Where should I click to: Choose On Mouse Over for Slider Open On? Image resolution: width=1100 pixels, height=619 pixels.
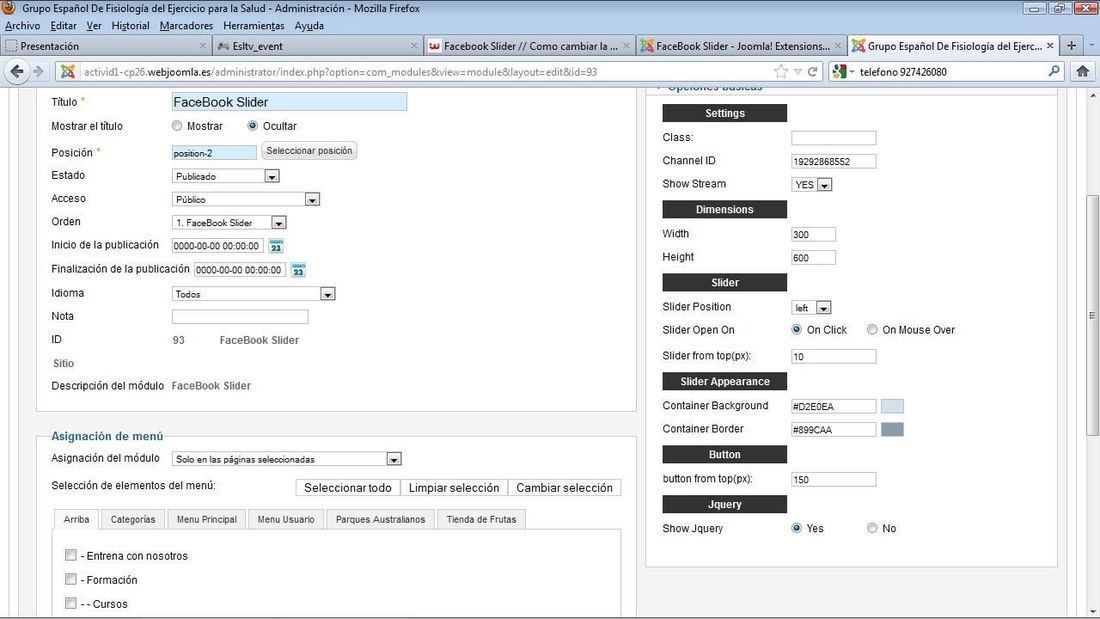(x=872, y=330)
